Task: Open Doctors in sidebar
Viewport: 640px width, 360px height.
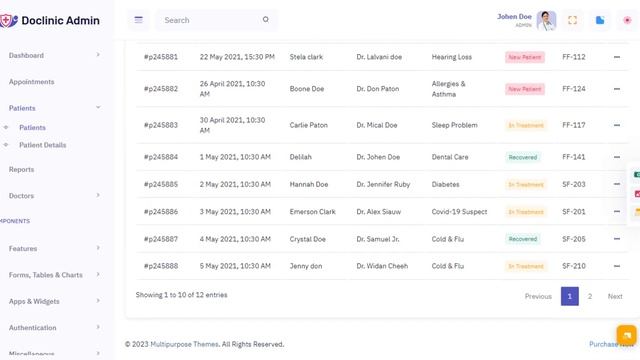Action: tap(21, 196)
